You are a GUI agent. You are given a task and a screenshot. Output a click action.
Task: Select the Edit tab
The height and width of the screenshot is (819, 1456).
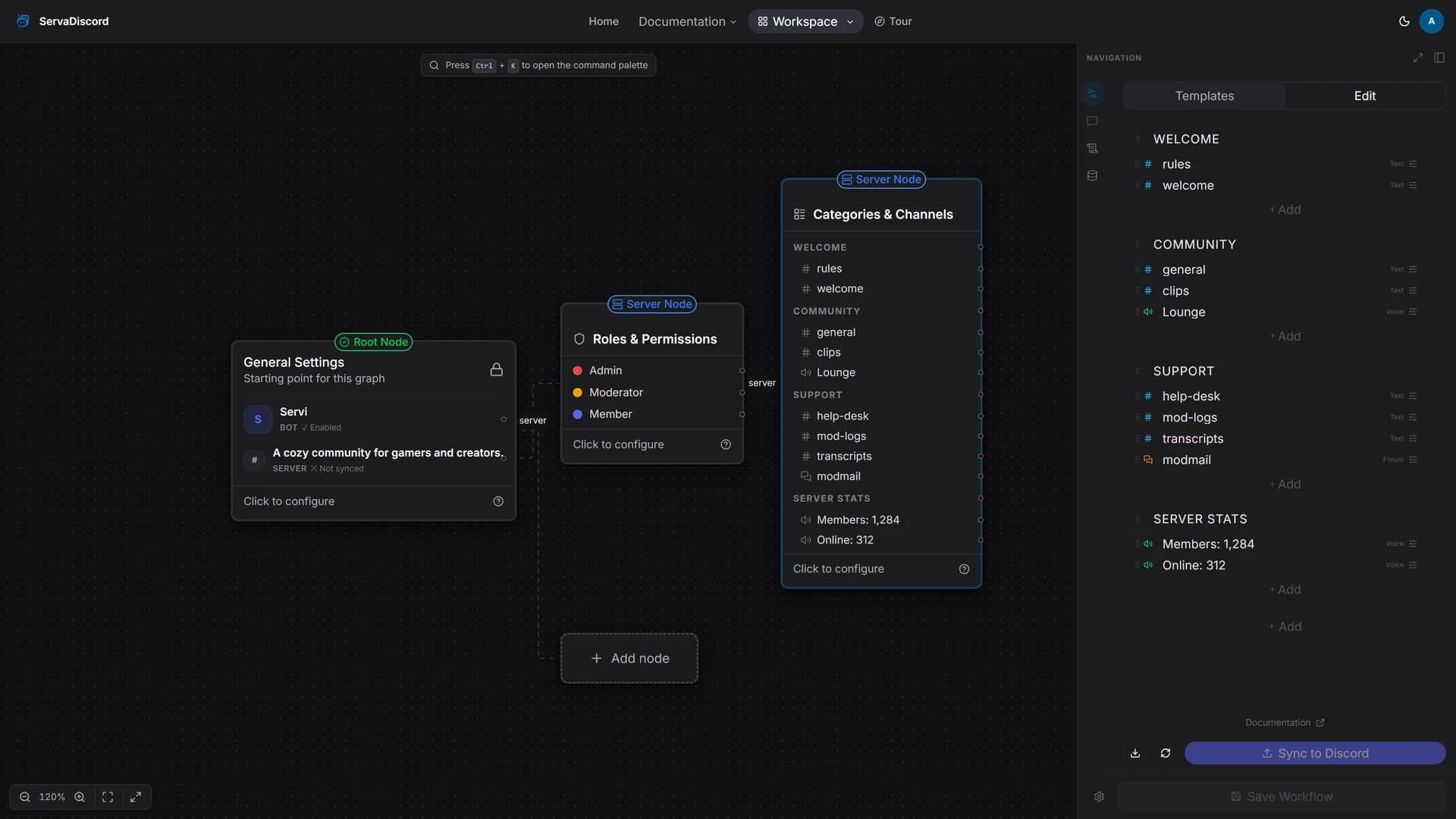coord(1365,96)
